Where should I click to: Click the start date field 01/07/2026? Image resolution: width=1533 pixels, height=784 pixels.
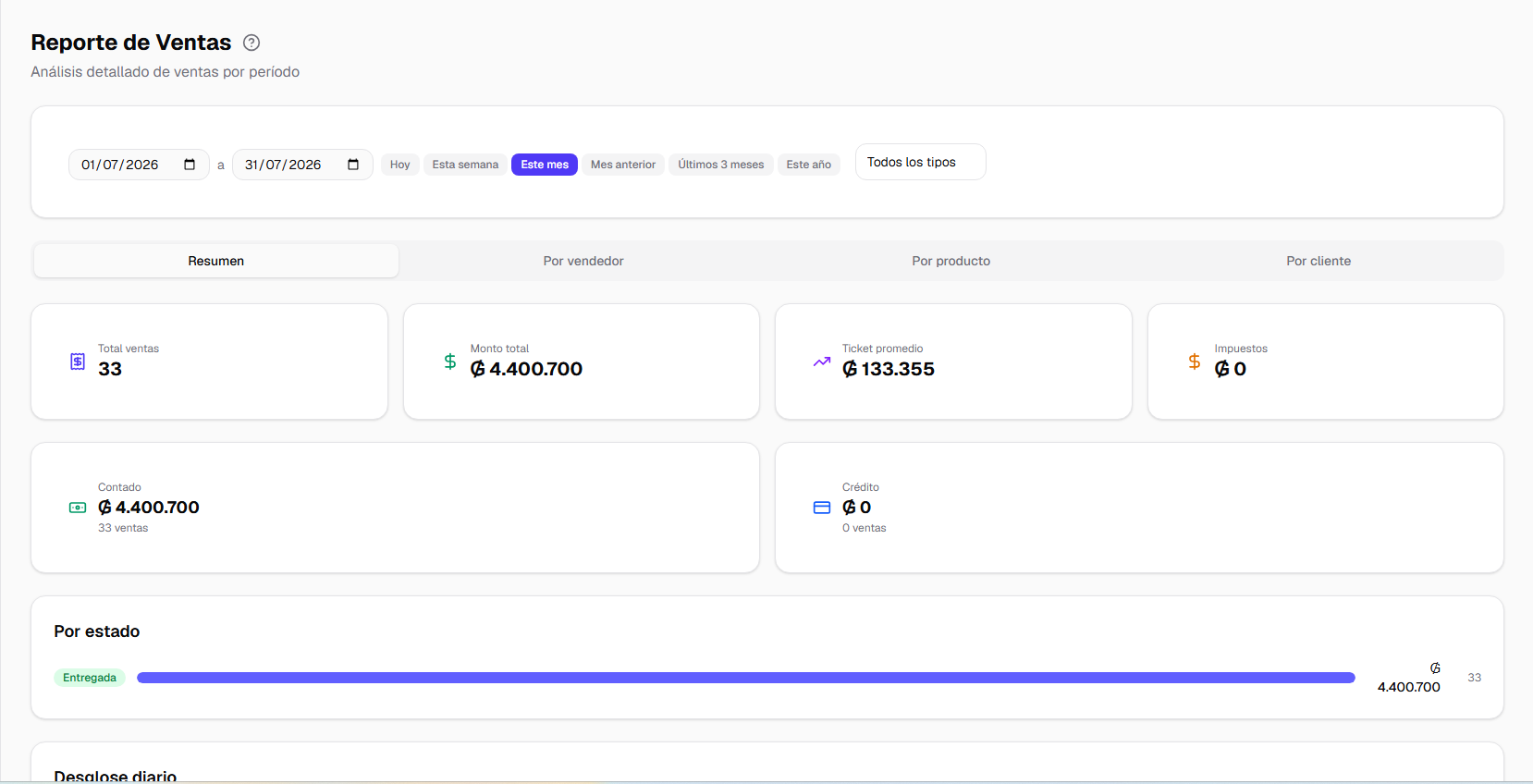(x=139, y=165)
